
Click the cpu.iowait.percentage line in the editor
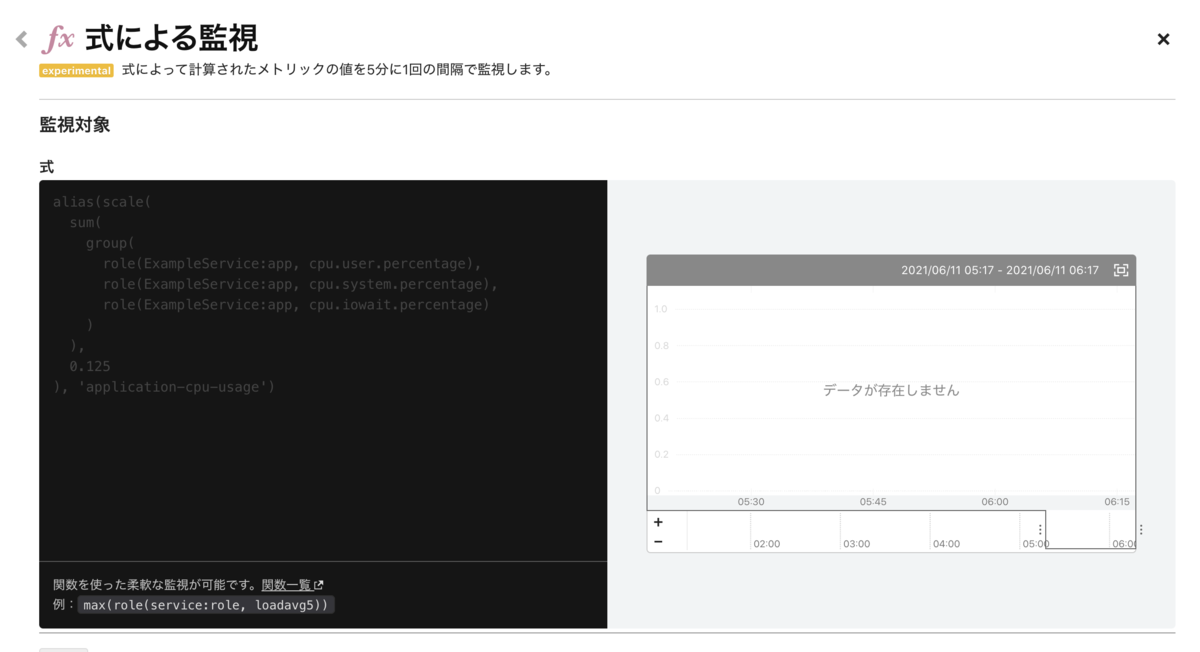click(296, 305)
